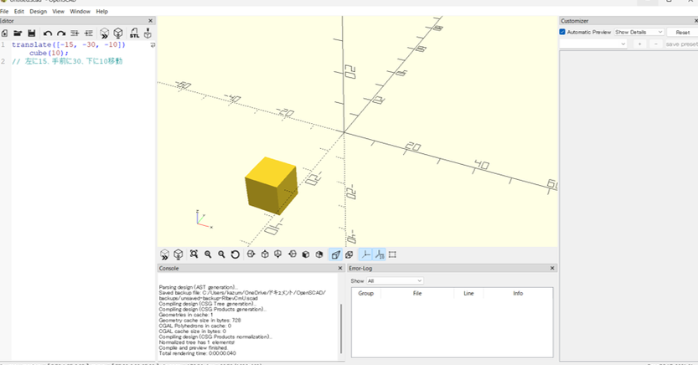
Task: Click the translate([-15, -30, -10]) code line
Action: pyautogui.click(x=69, y=45)
